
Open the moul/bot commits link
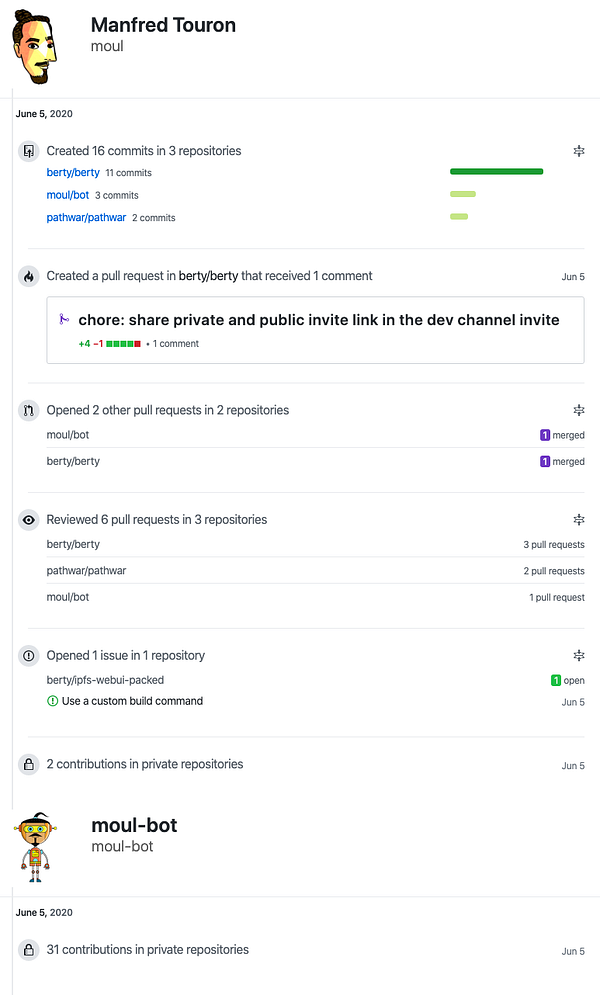(x=68, y=195)
